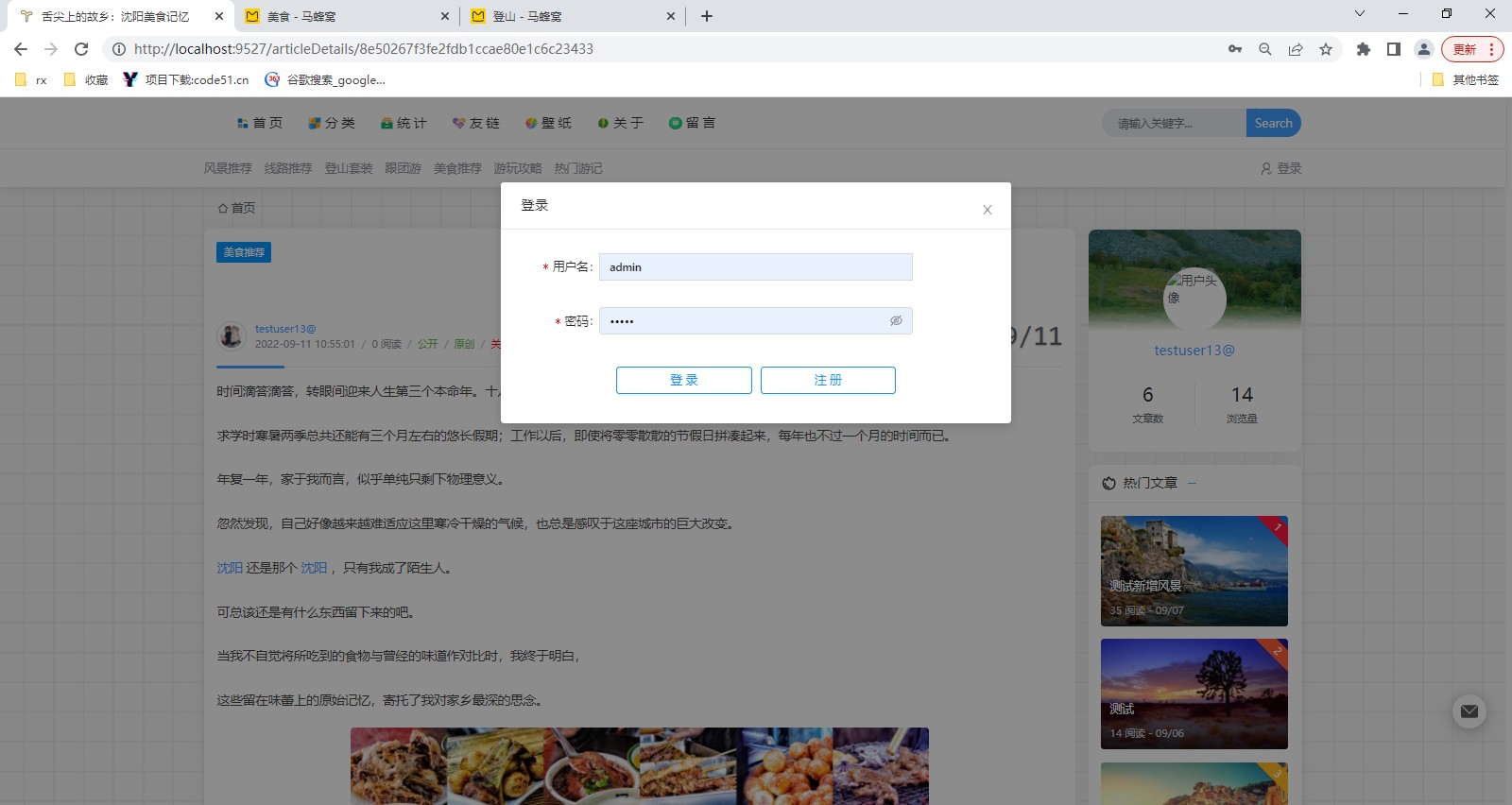The height and width of the screenshot is (805, 1512).
Task: Click the site information icon in address bar
Action: 119,49
